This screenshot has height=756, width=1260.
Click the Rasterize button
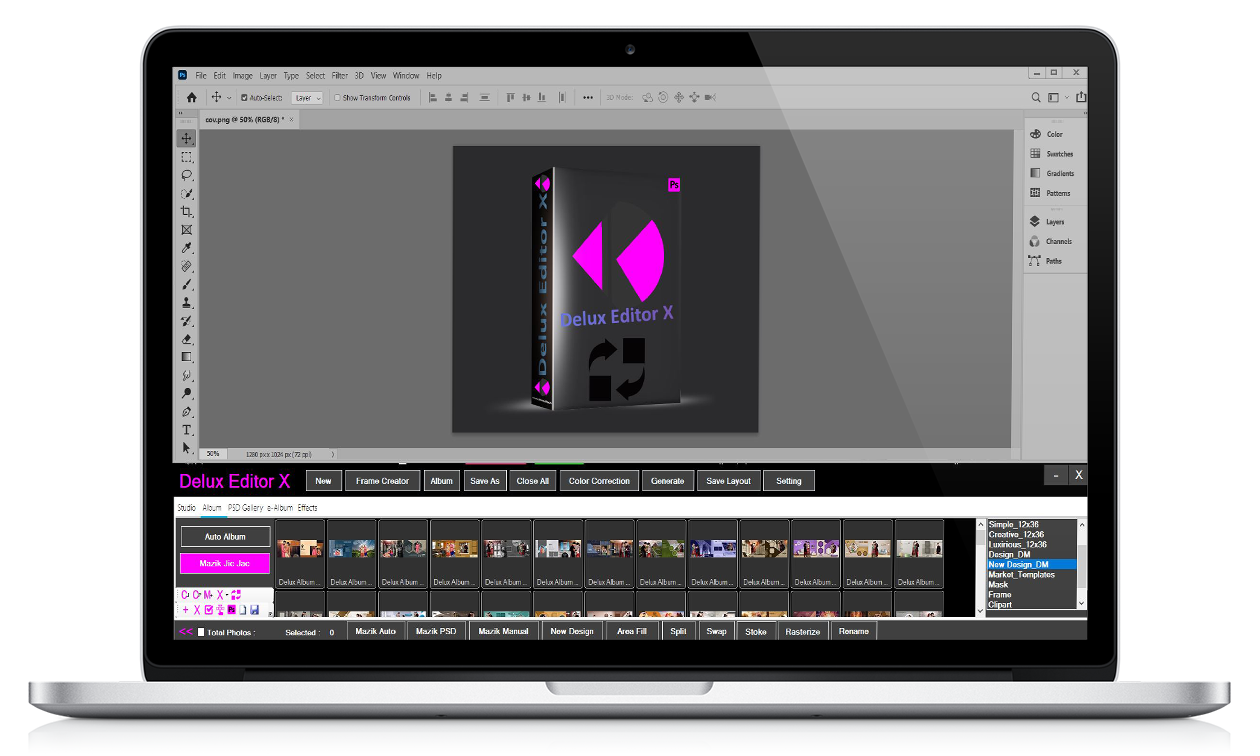click(803, 631)
